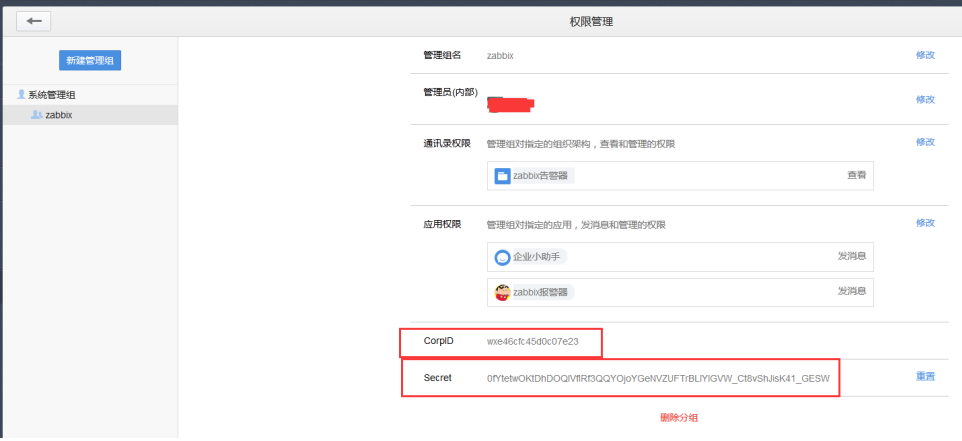Viewport: 962px width, 441px height.
Task: Click 发消息 in the zabbix报警器 row
Action: coord(851,292)
